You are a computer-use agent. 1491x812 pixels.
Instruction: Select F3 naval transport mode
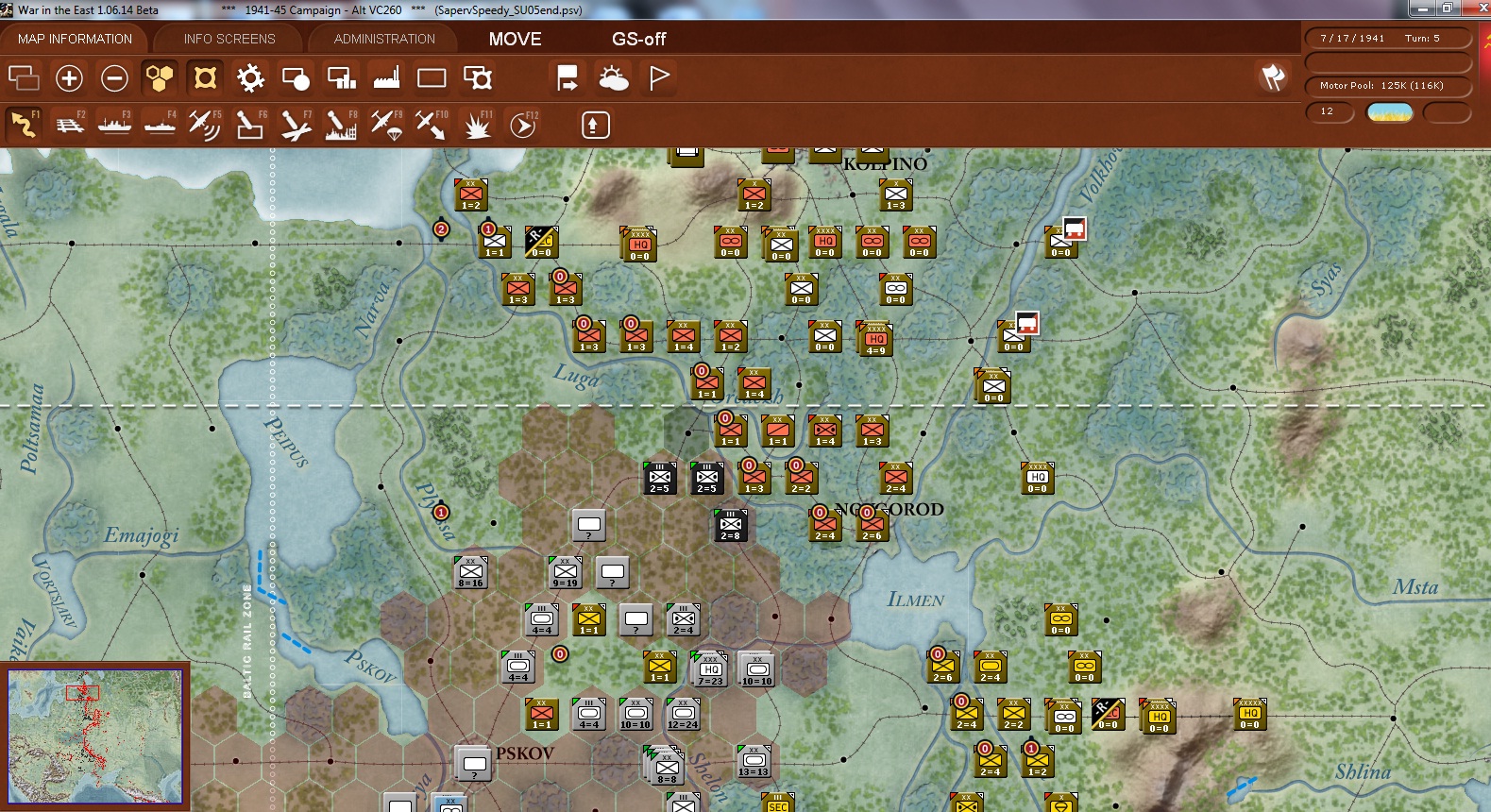tap(114, 125)
